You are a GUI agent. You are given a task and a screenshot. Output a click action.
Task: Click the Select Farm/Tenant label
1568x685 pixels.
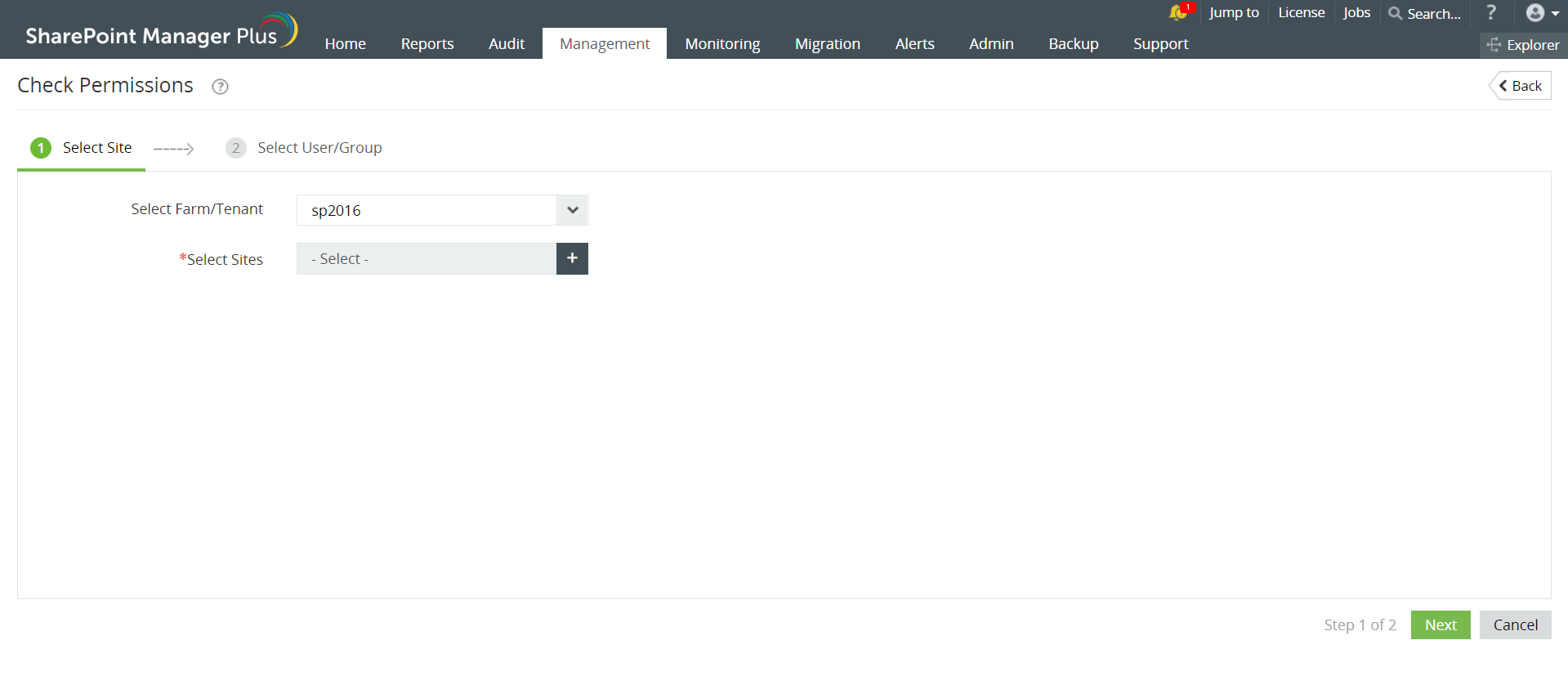pos(197,209)
